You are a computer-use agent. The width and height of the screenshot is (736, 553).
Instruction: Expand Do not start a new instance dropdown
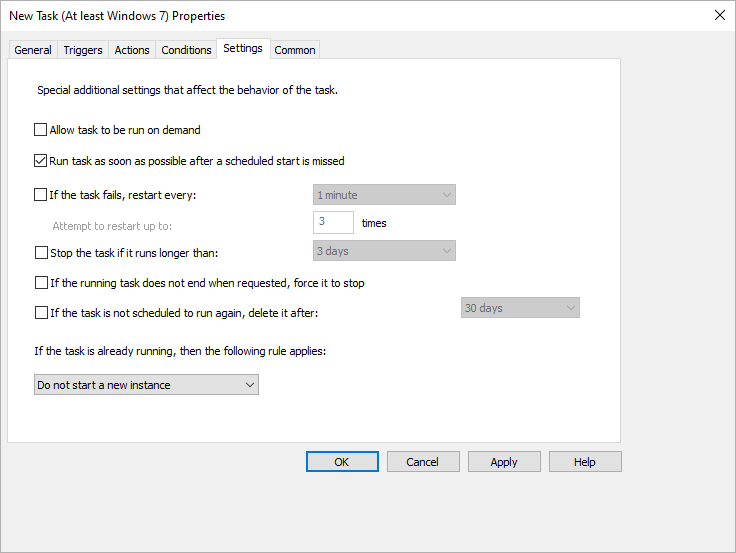[x=146, y=385]
